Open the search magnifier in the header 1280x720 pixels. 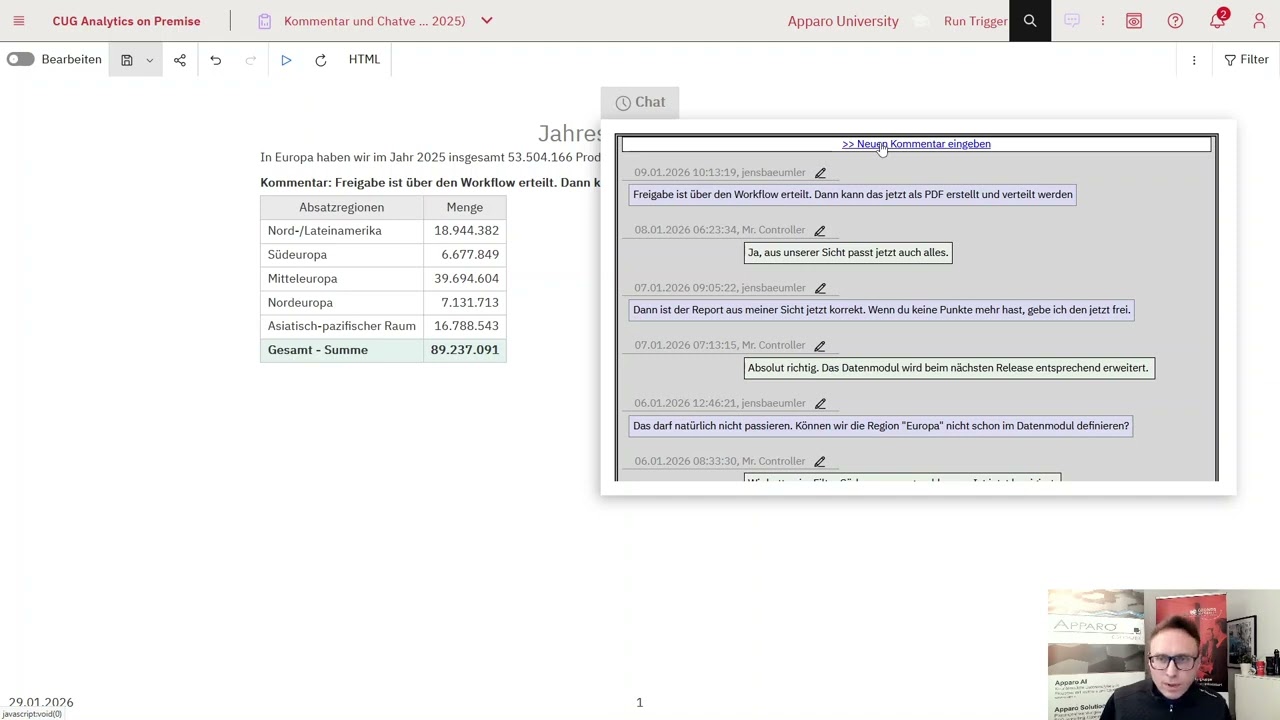tap(1030, 21)
